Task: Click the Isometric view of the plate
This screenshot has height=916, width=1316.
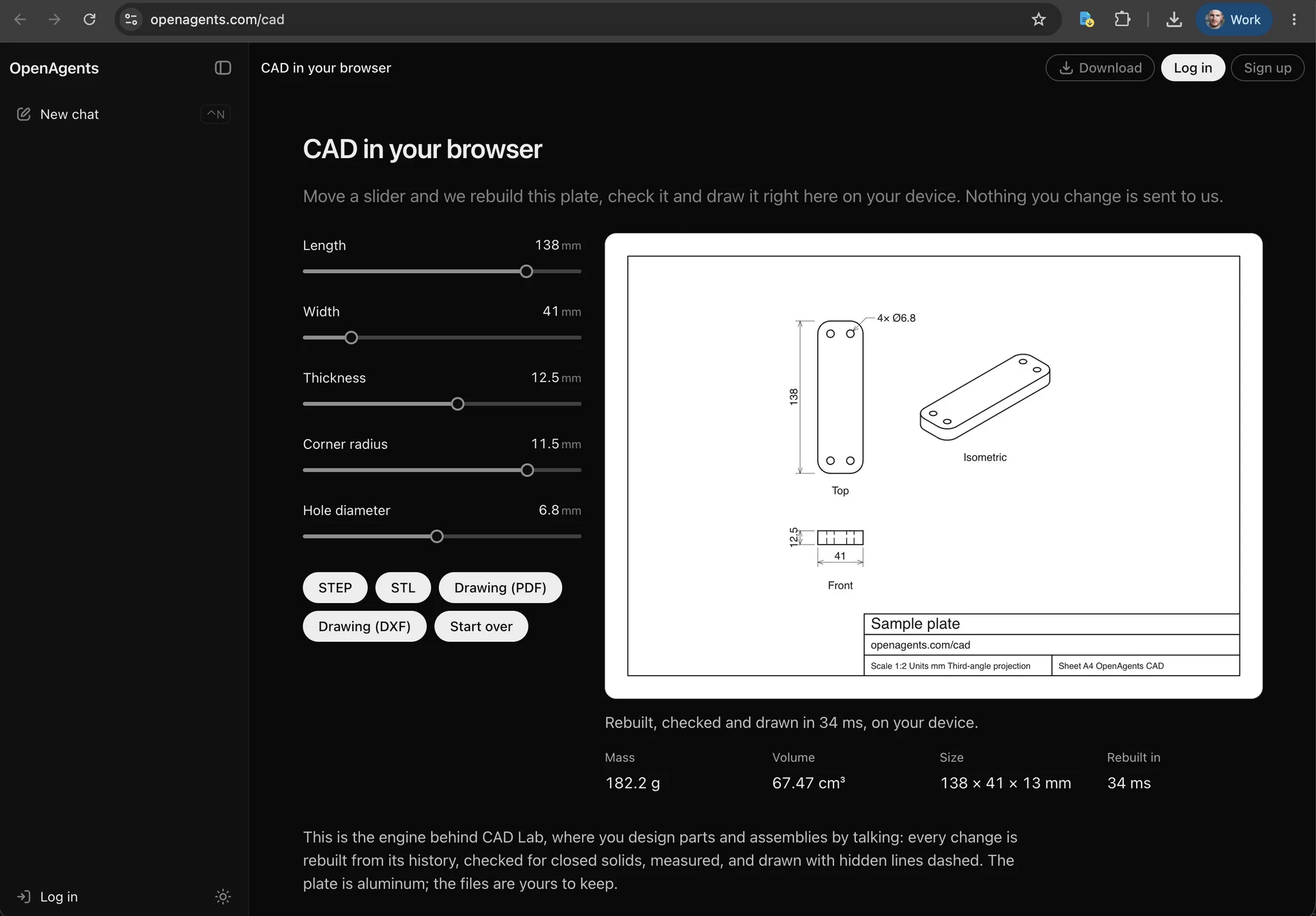Action: [984, 396]
